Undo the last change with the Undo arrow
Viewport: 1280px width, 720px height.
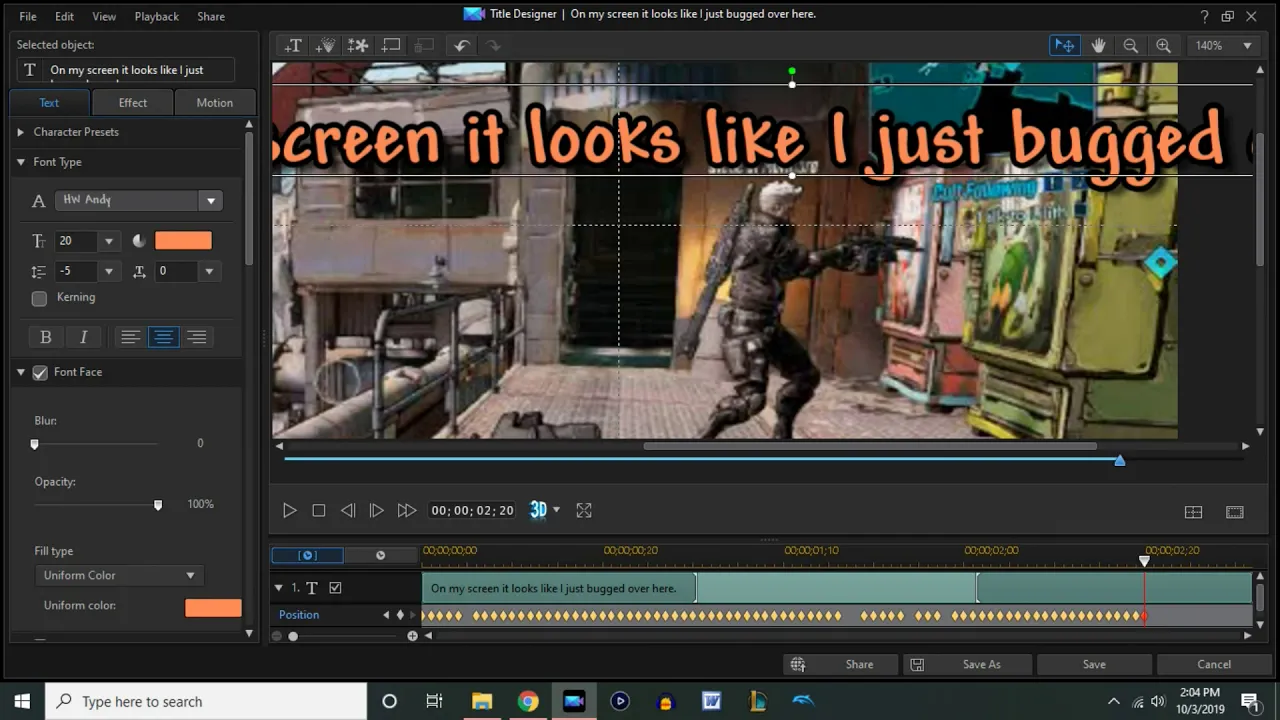pyautogui.click(x=461, y=45)
